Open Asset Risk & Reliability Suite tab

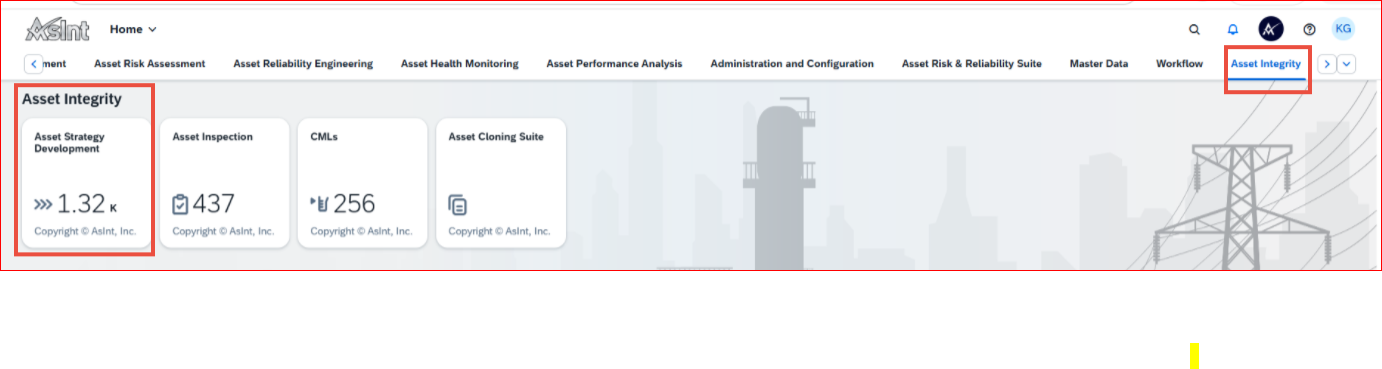(x=971, y=64)
